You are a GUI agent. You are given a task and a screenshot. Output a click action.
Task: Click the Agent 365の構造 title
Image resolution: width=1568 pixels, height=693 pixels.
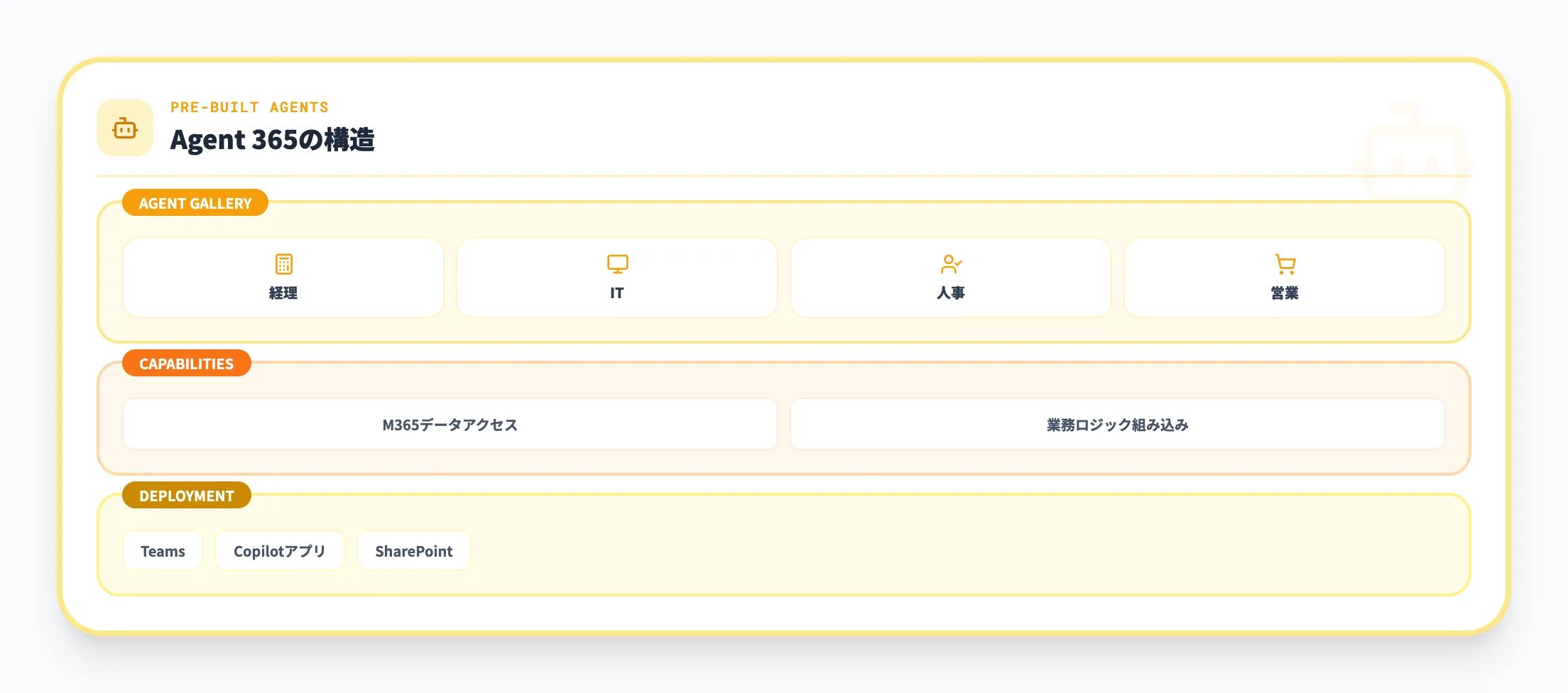click(x=272, y=140)
